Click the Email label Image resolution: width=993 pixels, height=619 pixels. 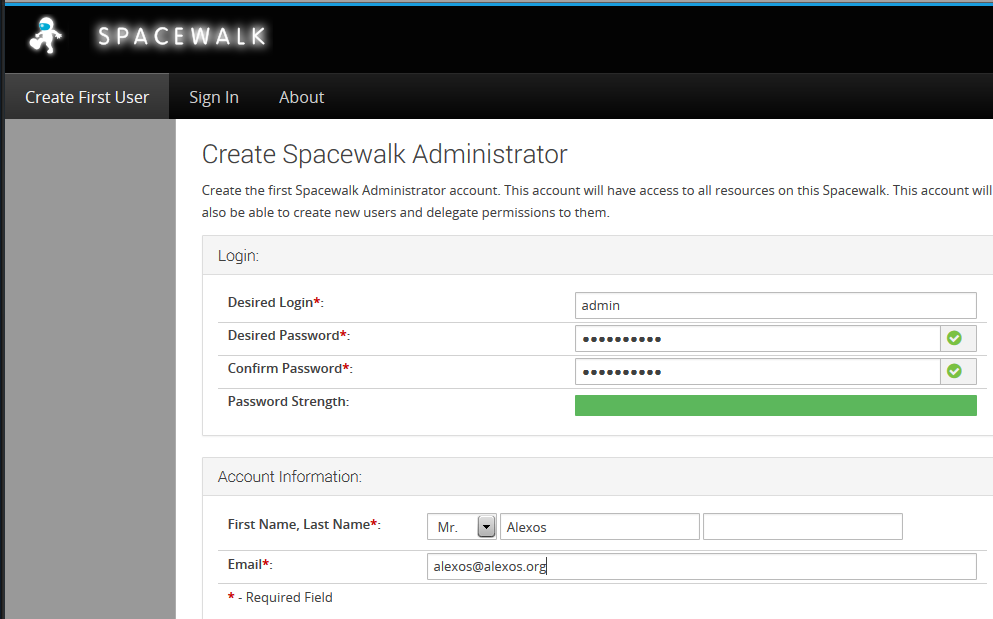click(x=250, y=565)
